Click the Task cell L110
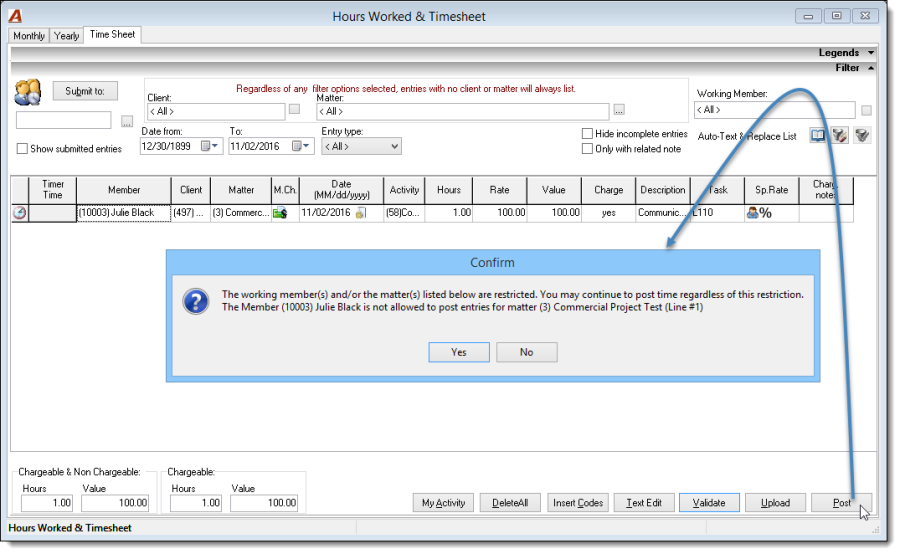This screenshot has height=554, width=900. coord(717,213)
